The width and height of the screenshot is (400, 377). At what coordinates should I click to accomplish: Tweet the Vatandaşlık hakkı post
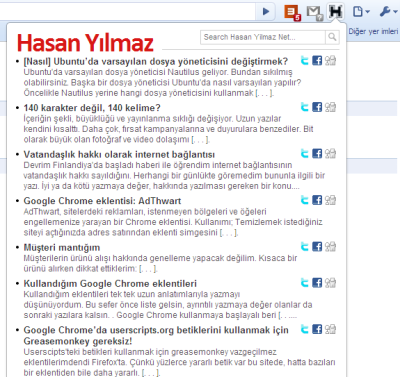[x=305, y=154]
